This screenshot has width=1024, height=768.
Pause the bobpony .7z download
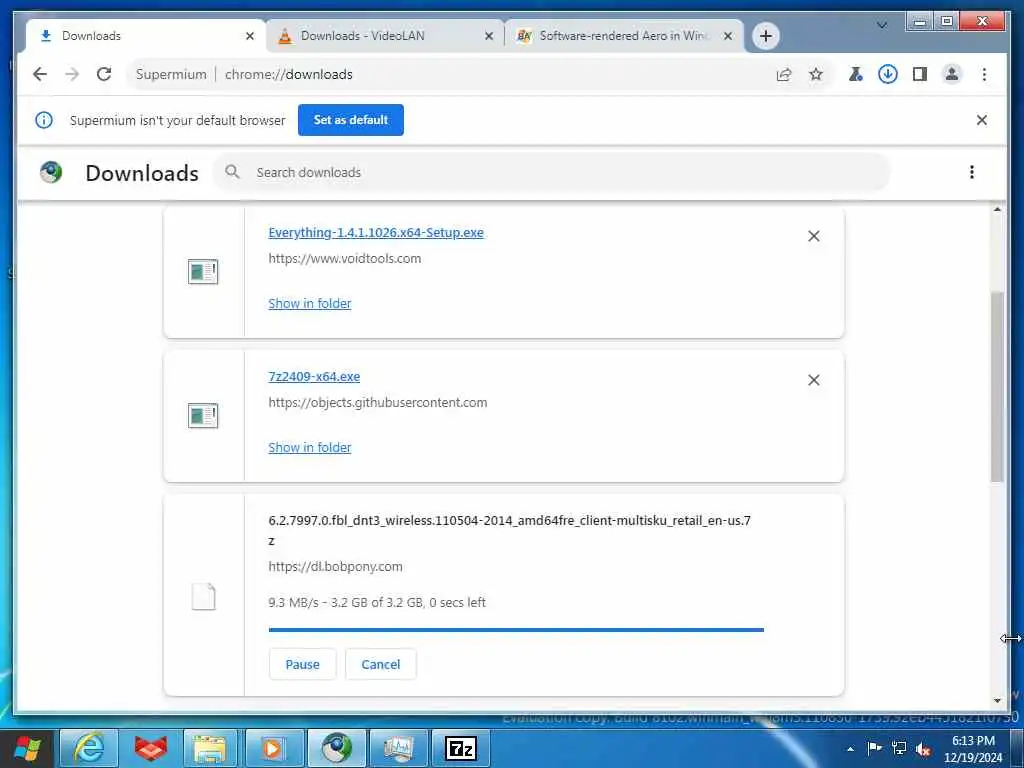pyautogui.click(x=302, y=664)
